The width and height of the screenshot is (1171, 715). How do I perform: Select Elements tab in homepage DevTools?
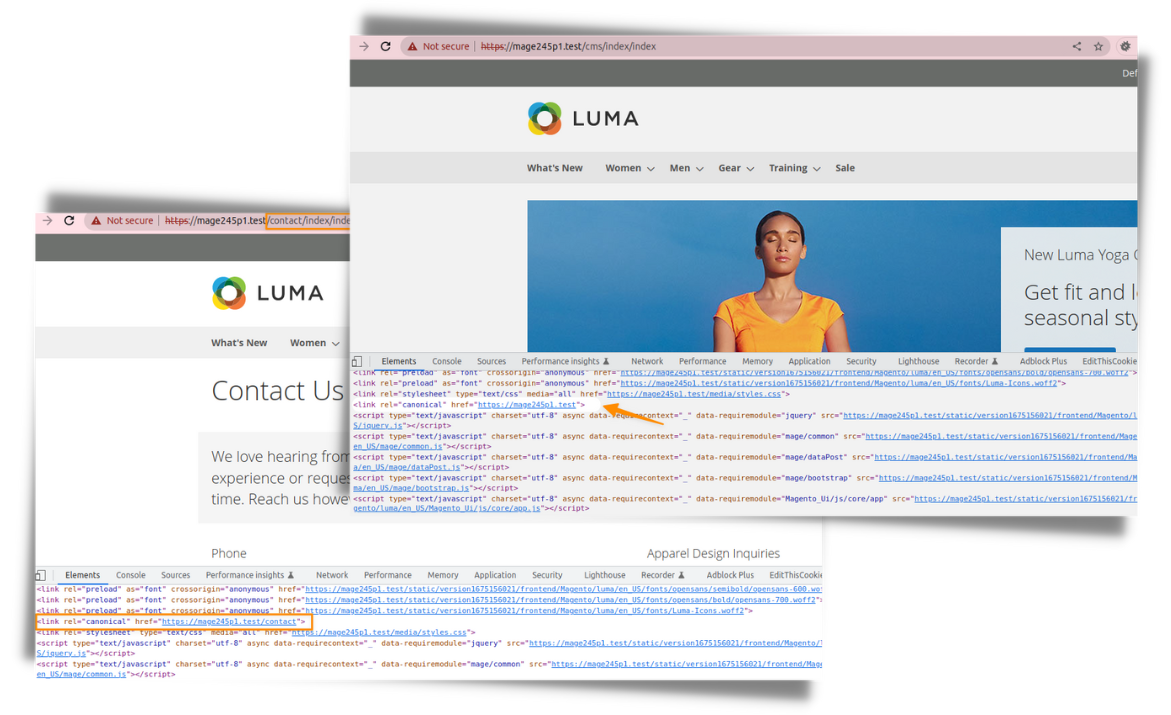pos(399,362)
